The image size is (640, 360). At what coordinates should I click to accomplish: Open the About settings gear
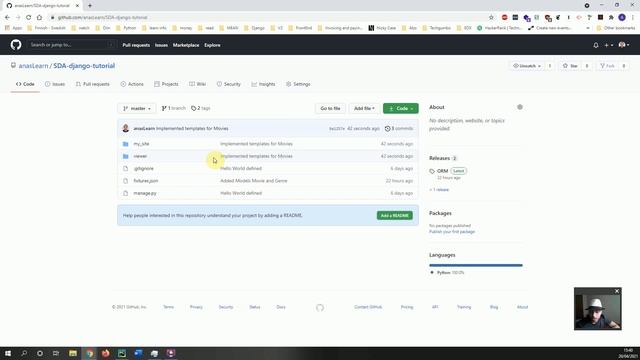[520, 107]
